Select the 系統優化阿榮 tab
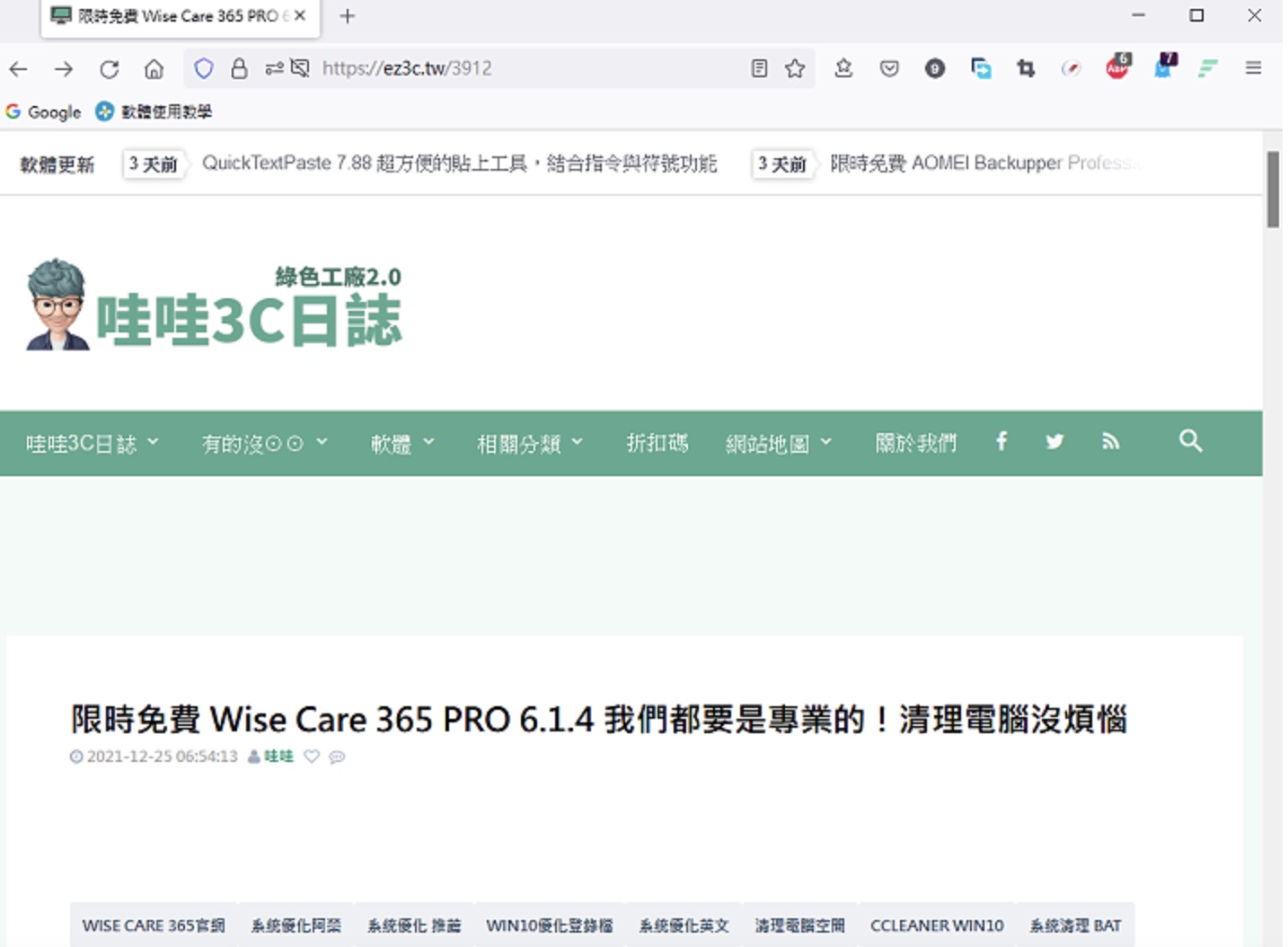Viewport: 1288px width, 947px height. 296,925
